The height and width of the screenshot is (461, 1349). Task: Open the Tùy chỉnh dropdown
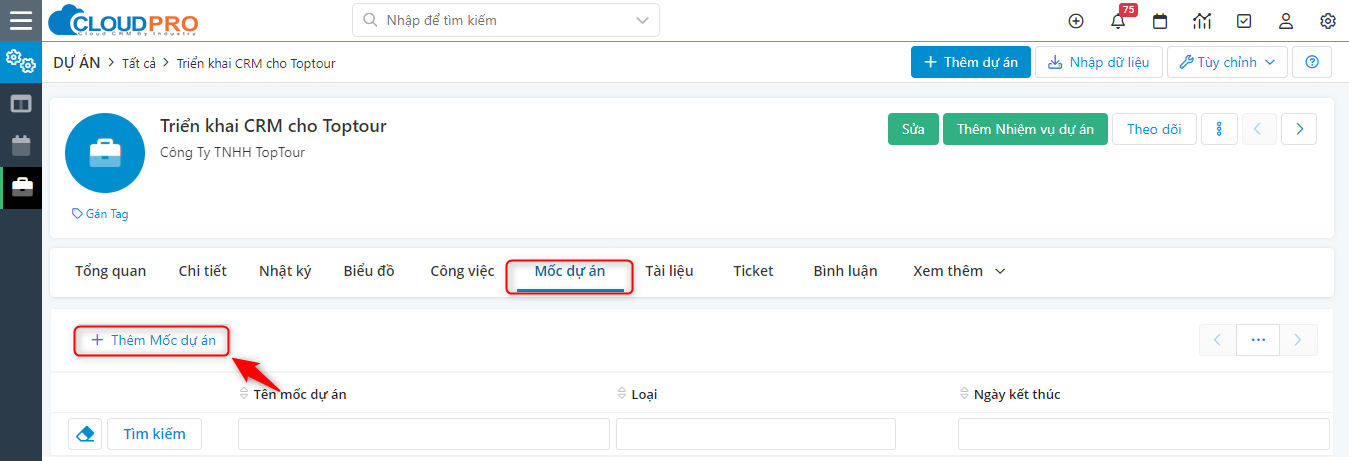coord(1227,62)
